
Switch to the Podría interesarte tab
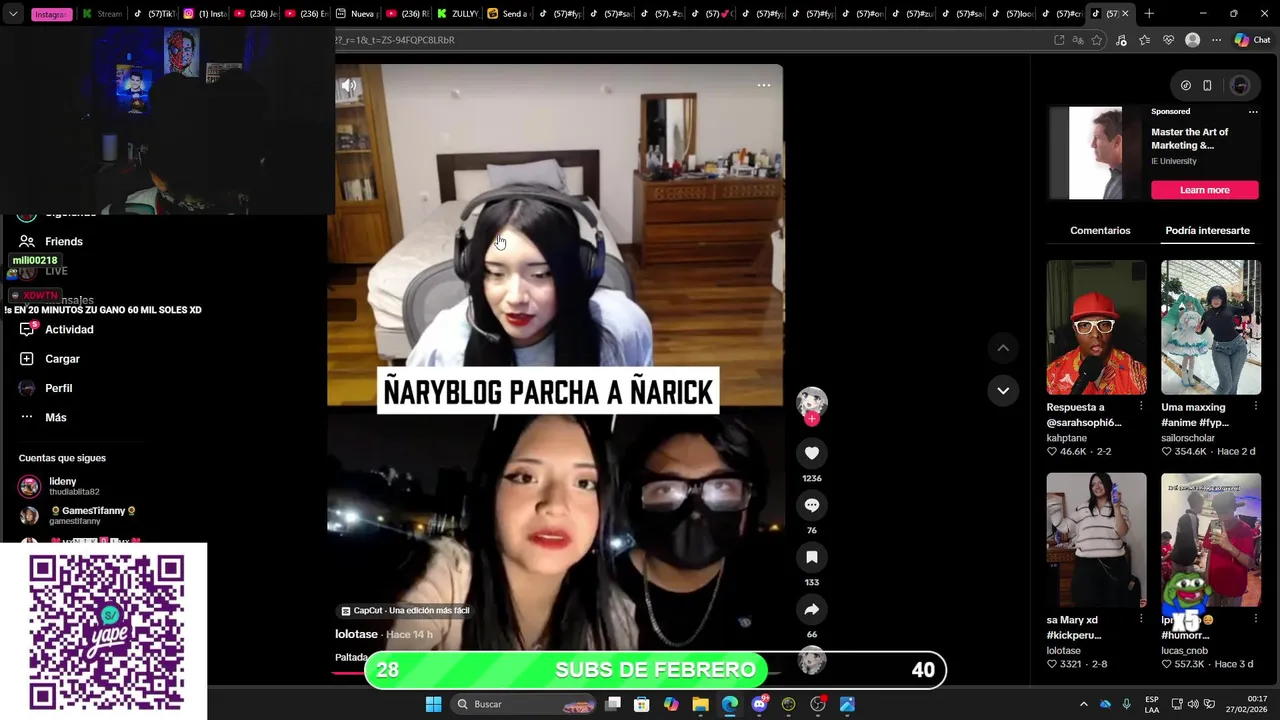point(1207,230)
